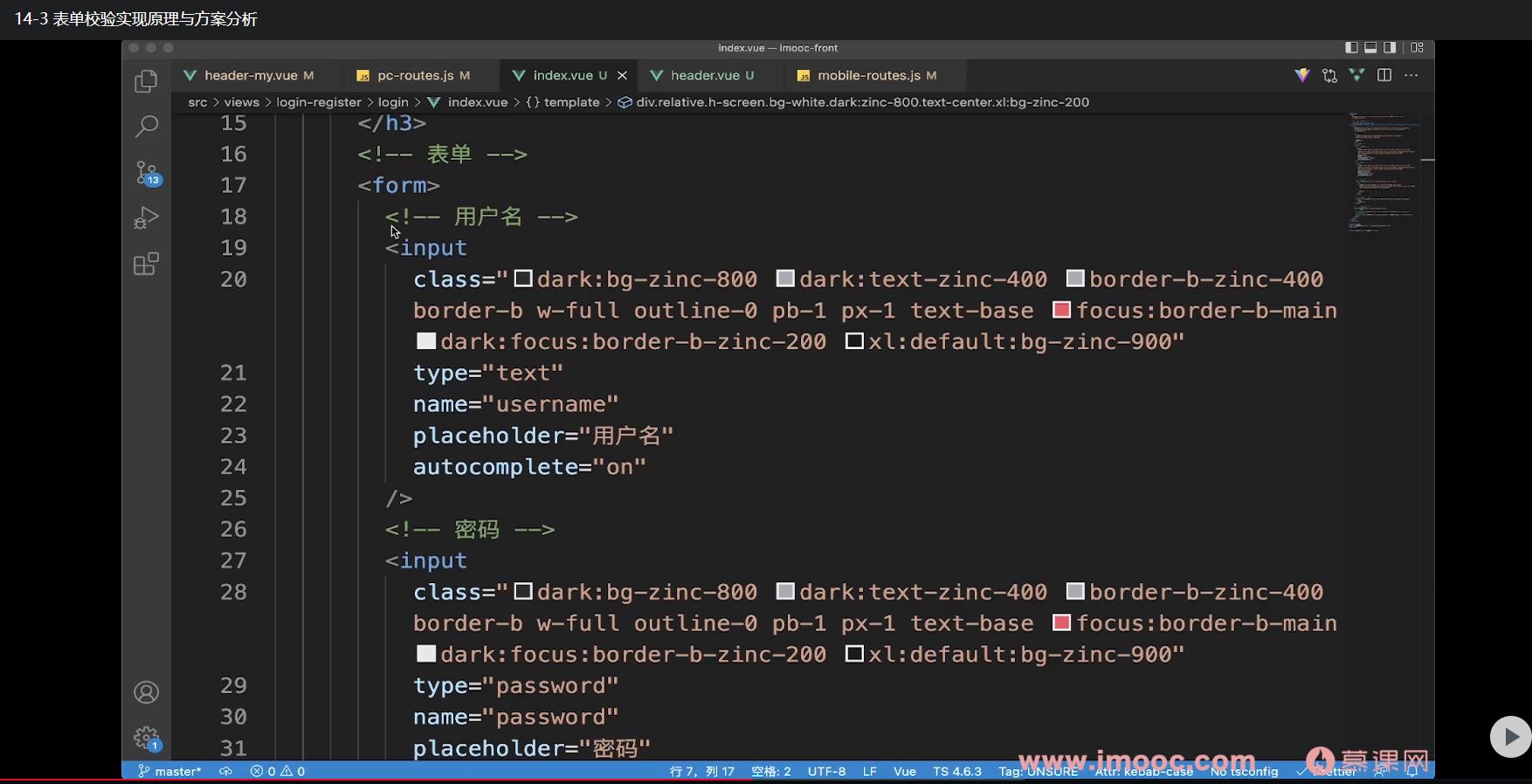
Task: Expand the index.vue breadcrumb
Action: click(x=467, y=102)
